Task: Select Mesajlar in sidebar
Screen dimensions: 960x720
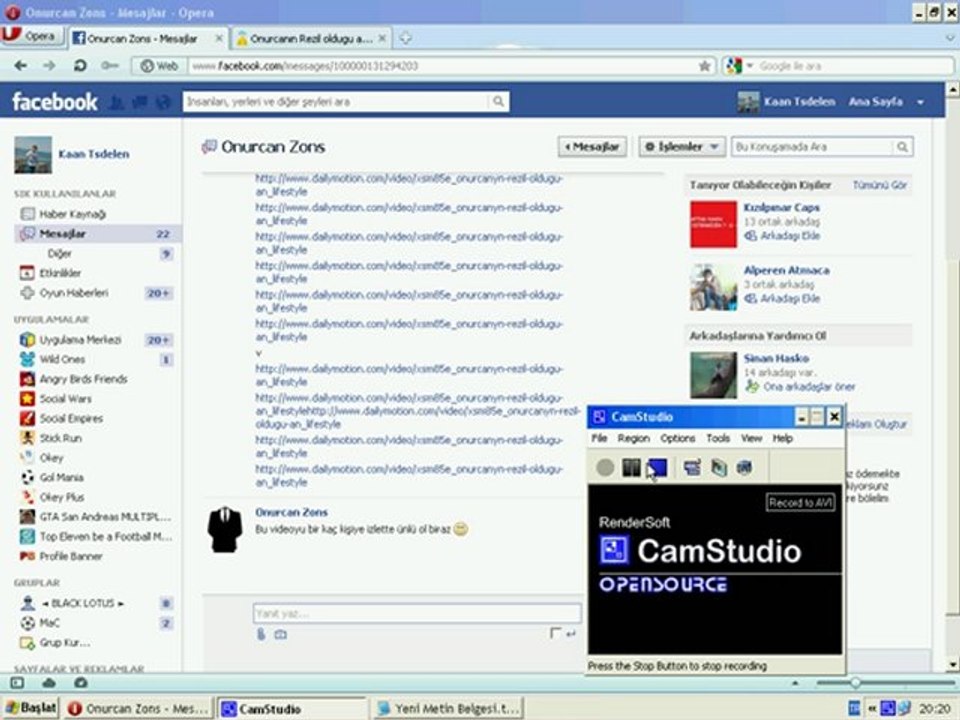Action: (x=97, y=234)
